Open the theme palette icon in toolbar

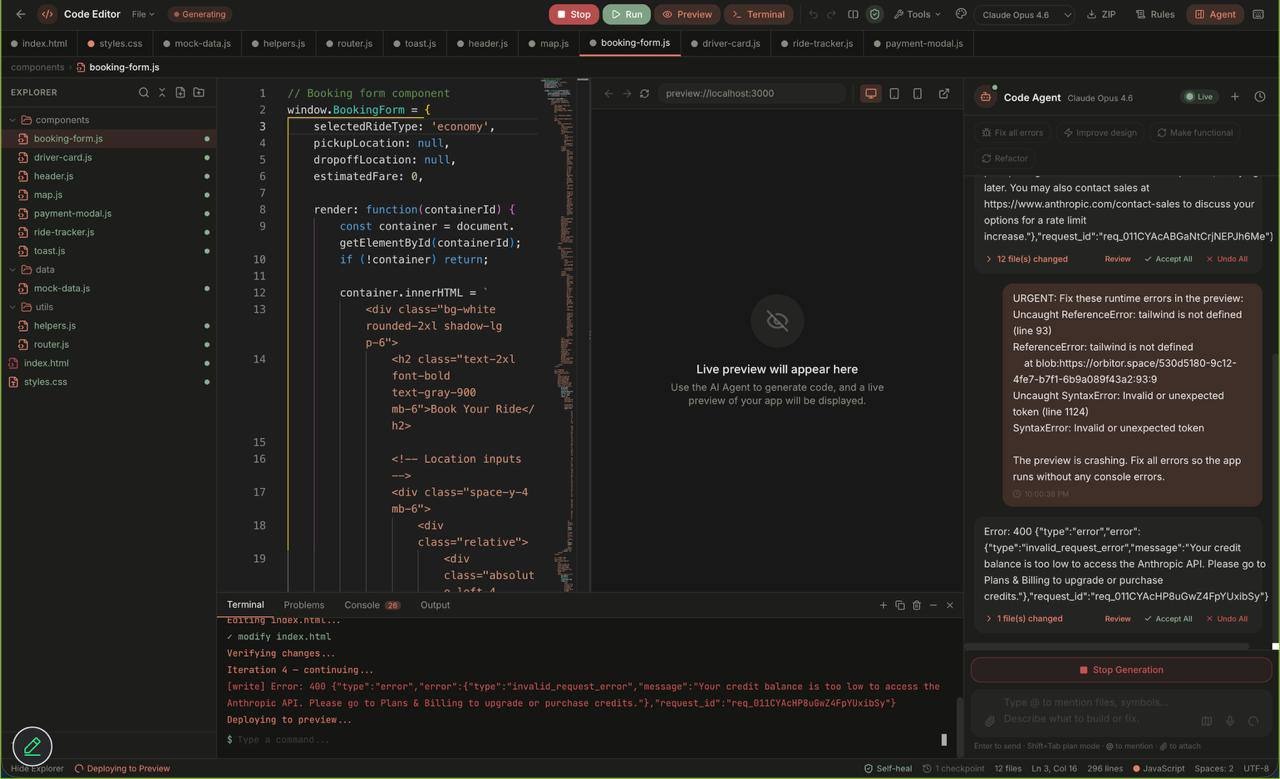tap(960, 14)
